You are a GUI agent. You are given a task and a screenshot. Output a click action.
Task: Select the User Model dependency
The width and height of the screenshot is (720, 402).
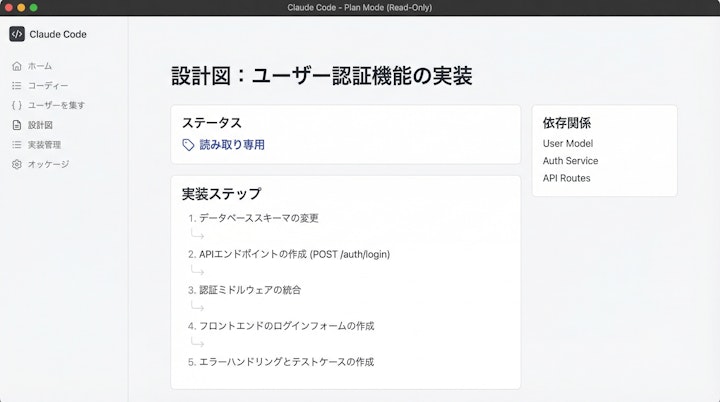point(568,143)
